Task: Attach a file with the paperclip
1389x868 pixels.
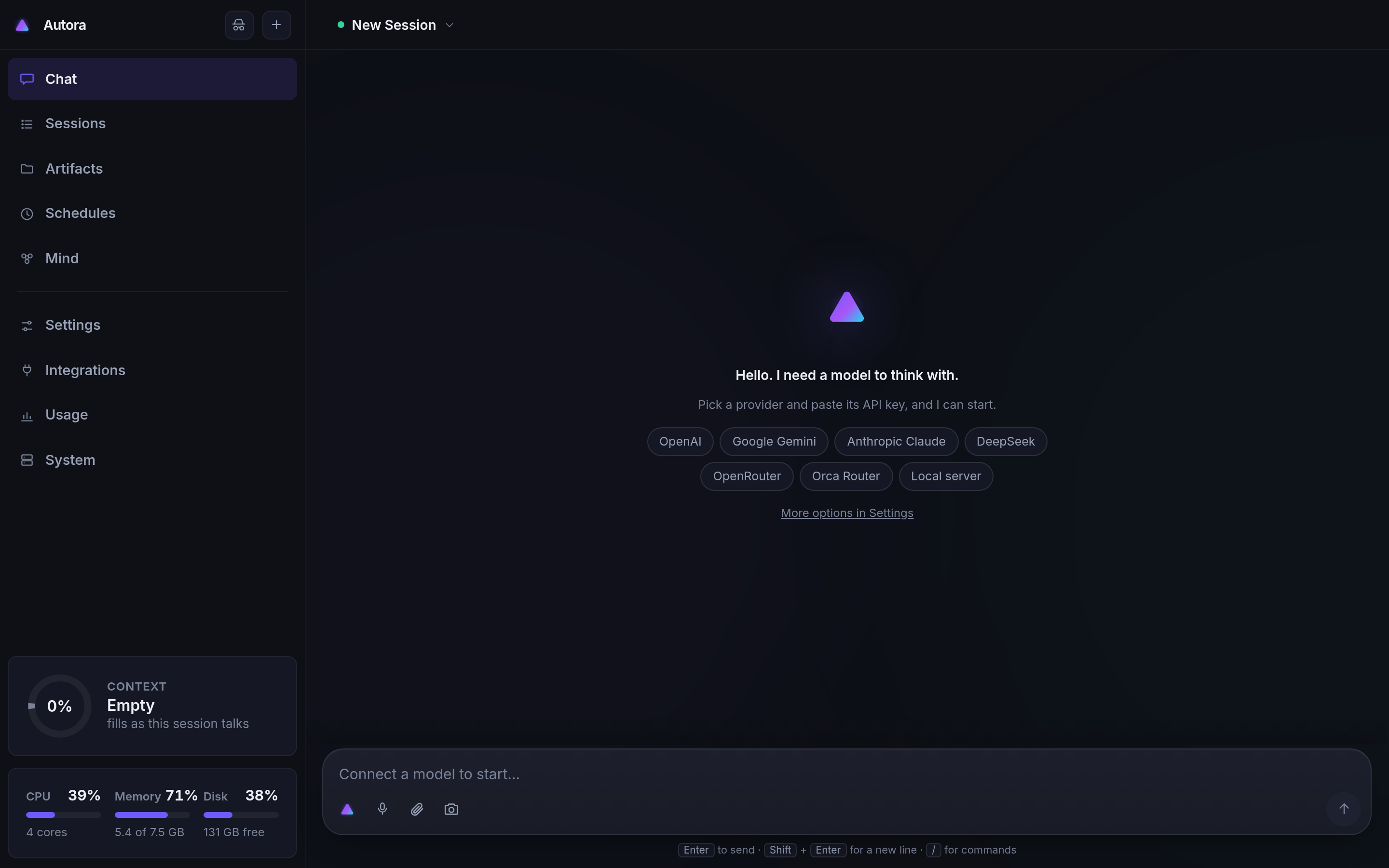Action: point(417,810)
